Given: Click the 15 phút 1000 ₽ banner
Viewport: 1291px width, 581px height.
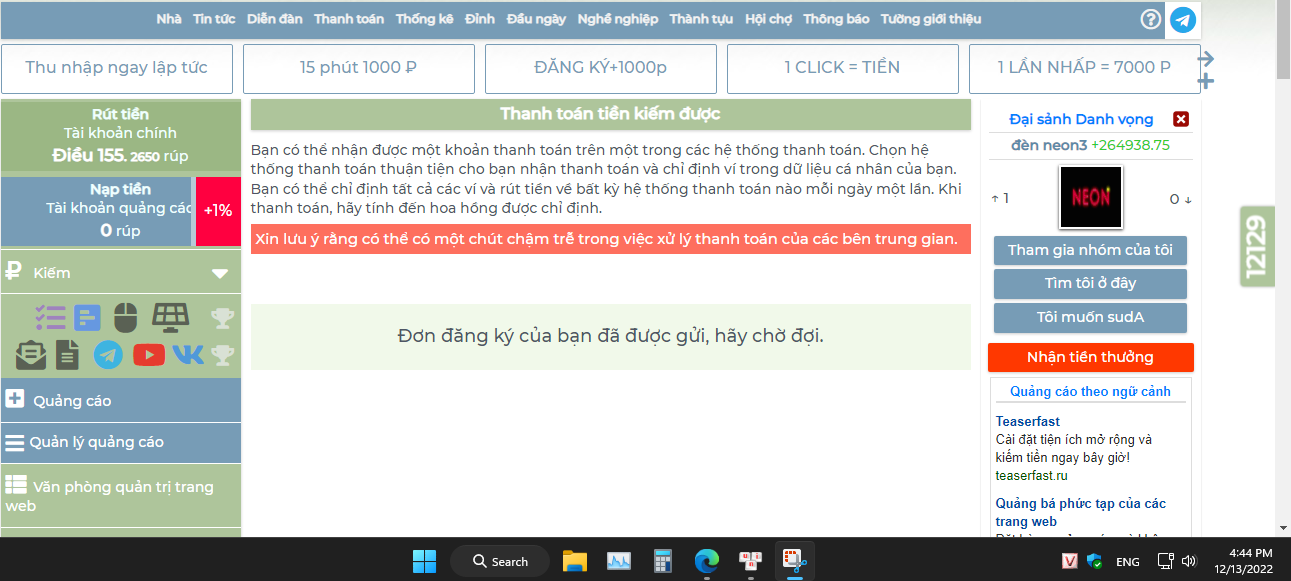Looking at the screenshot, I should point(358,68).
